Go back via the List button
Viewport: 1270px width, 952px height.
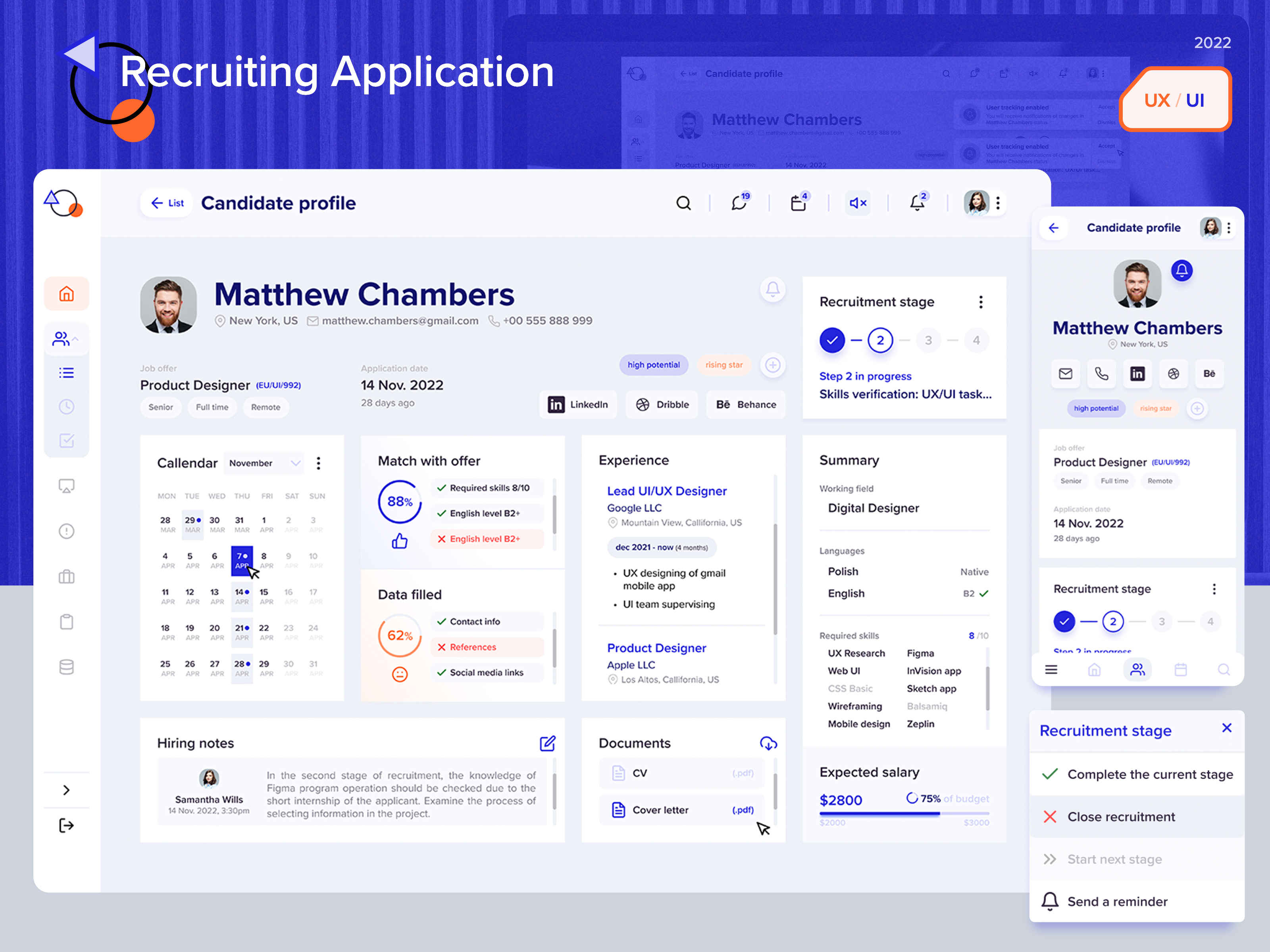[x=167, y=203]
